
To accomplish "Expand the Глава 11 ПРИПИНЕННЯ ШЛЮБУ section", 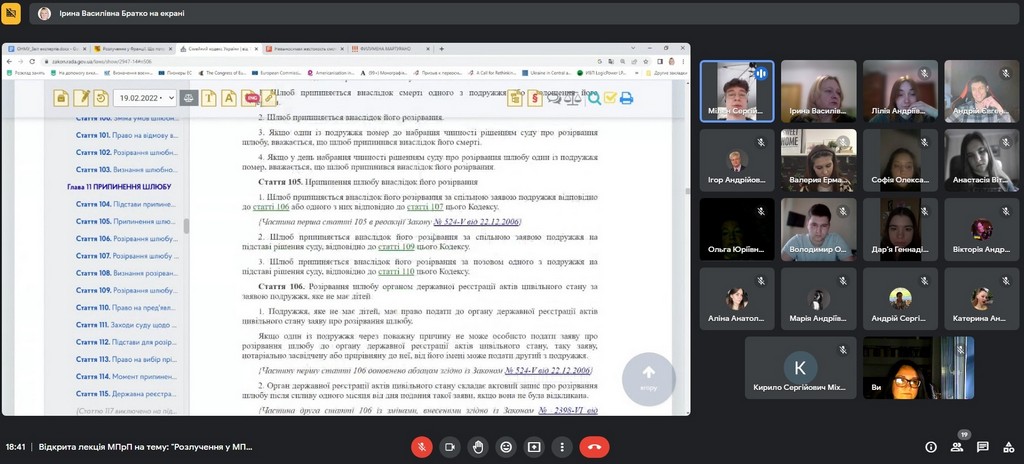I will (118, 187).
